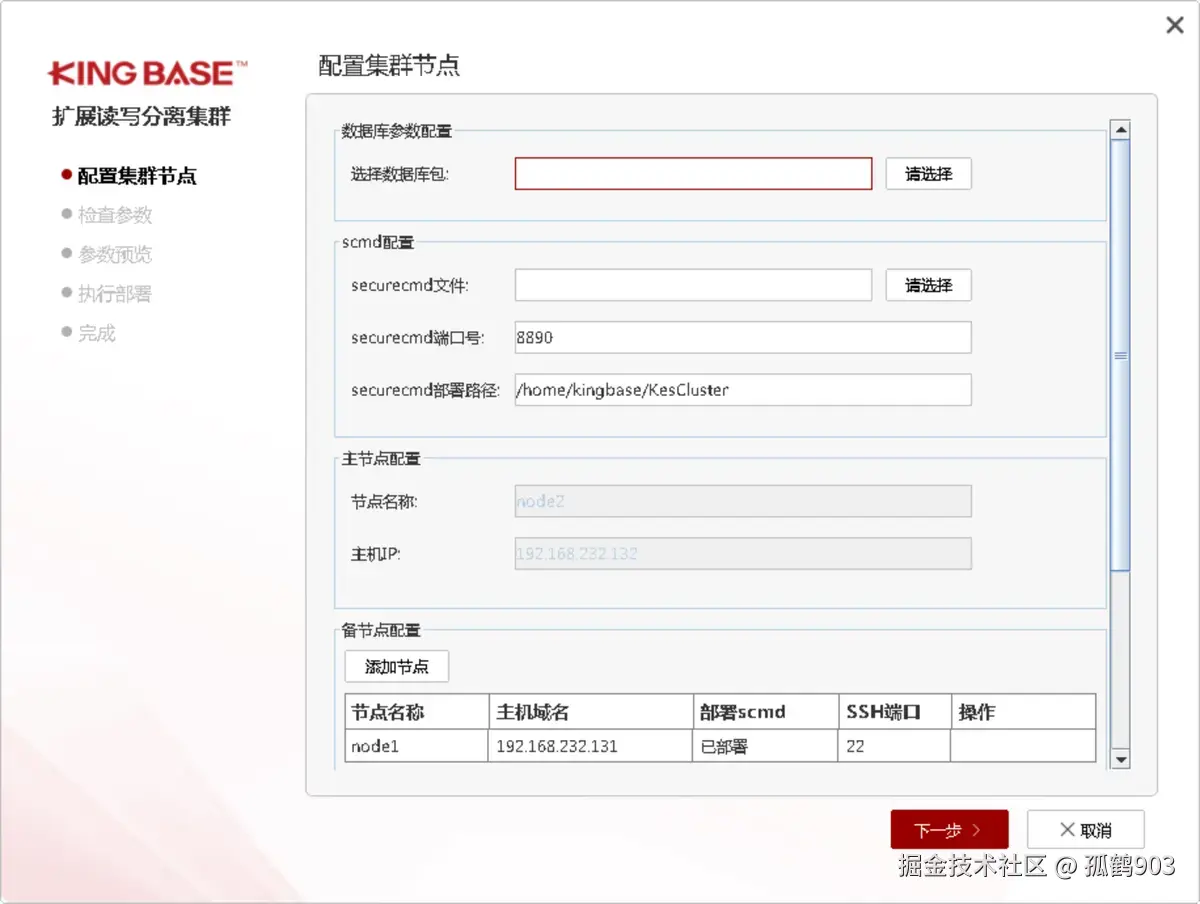Click the 主机域名 column header
This screenshot has height=904, width=1200.
tap(591, 712)
